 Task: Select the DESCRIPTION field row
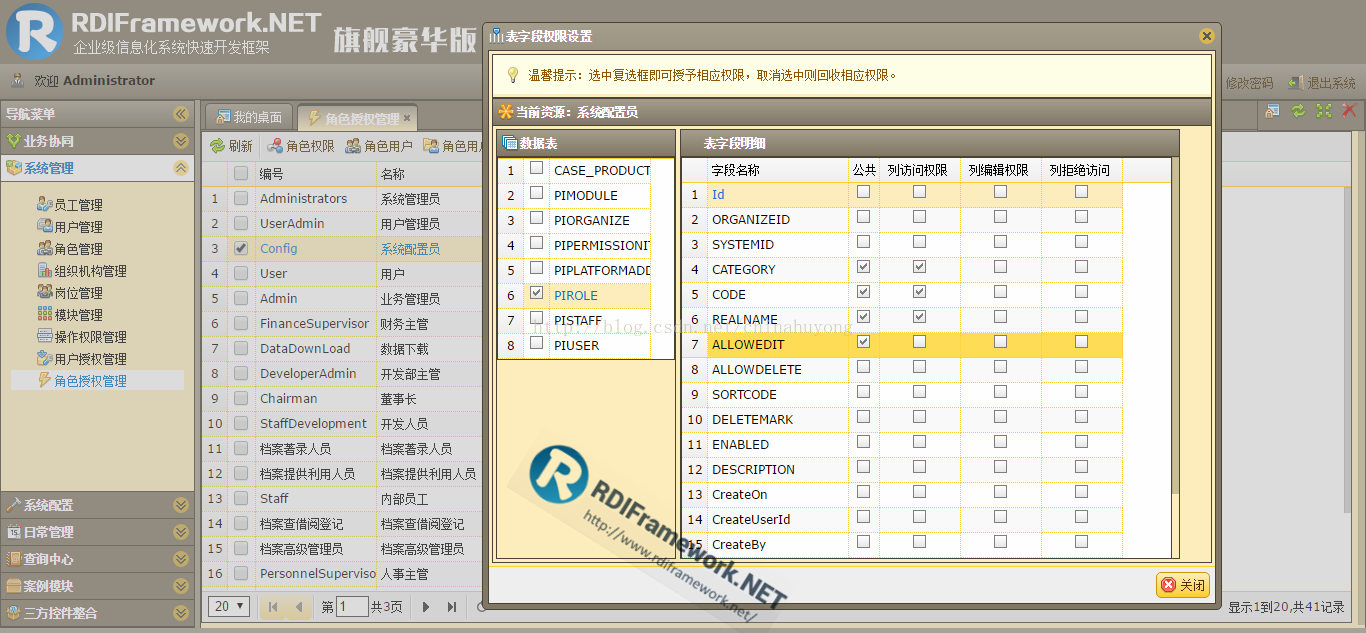(x=902, y=469)
